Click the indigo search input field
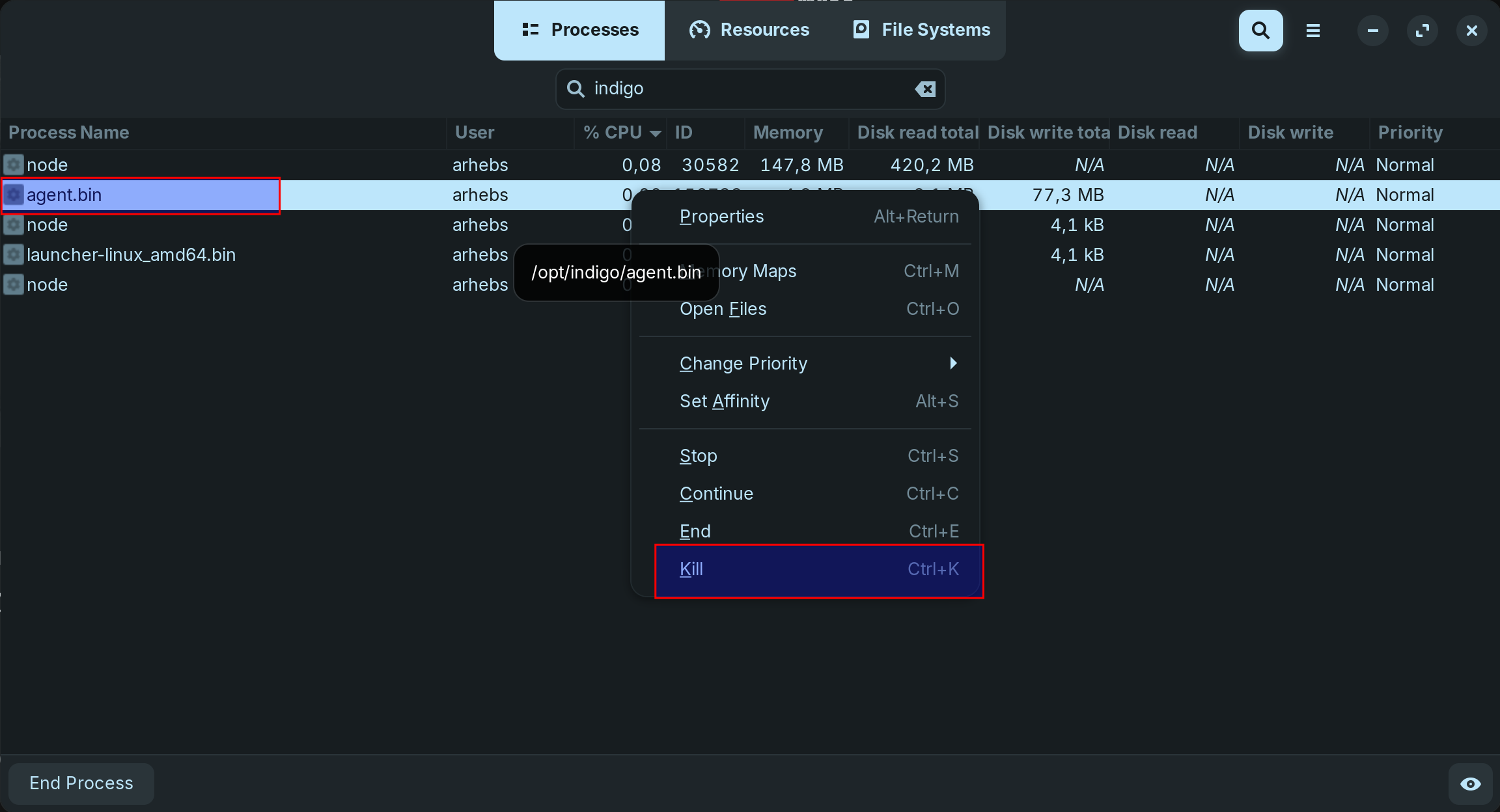This screenshot has width=1500, height=812. pos(750,88)
